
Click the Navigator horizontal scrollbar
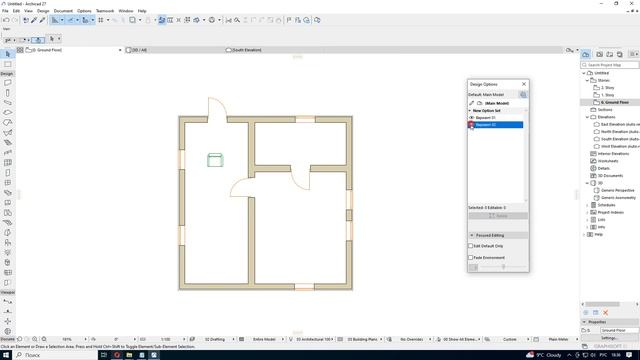(602, 304)
